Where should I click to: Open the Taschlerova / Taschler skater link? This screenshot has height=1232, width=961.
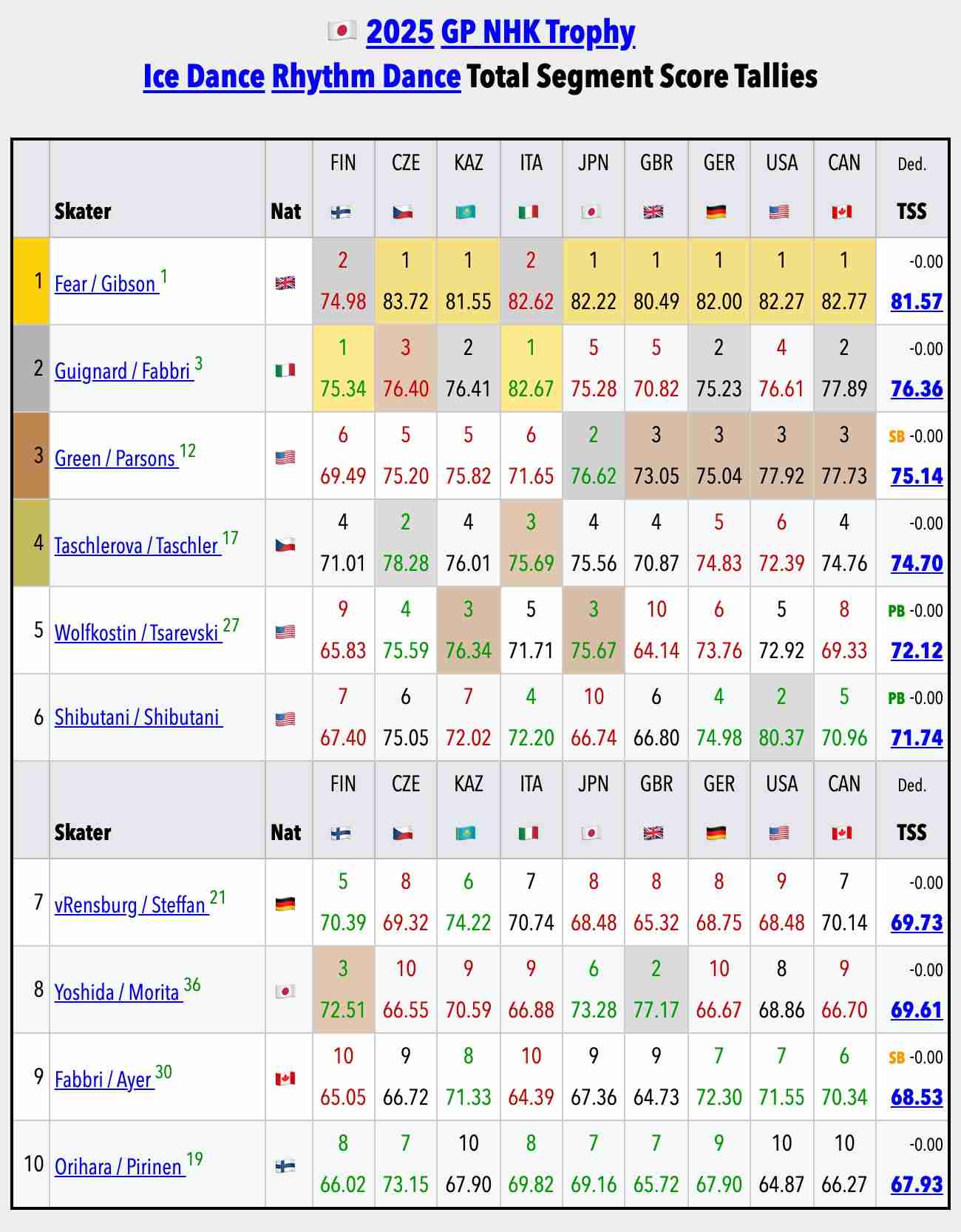137,546
